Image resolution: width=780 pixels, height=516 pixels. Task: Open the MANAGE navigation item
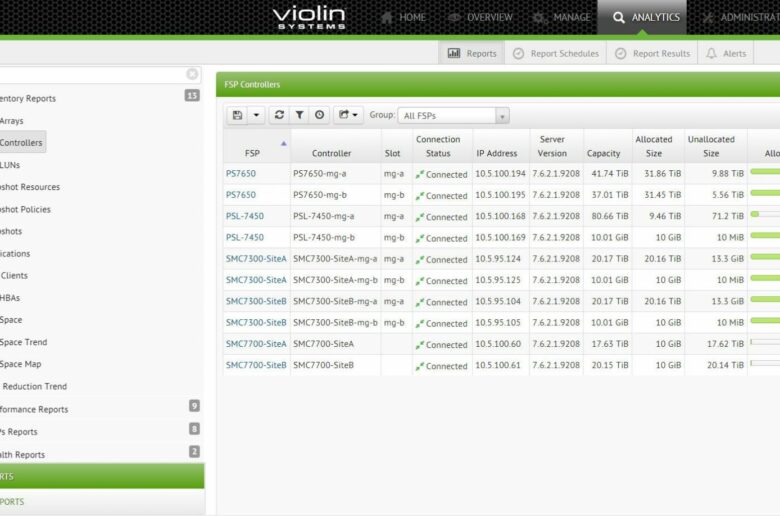[561, 17]
